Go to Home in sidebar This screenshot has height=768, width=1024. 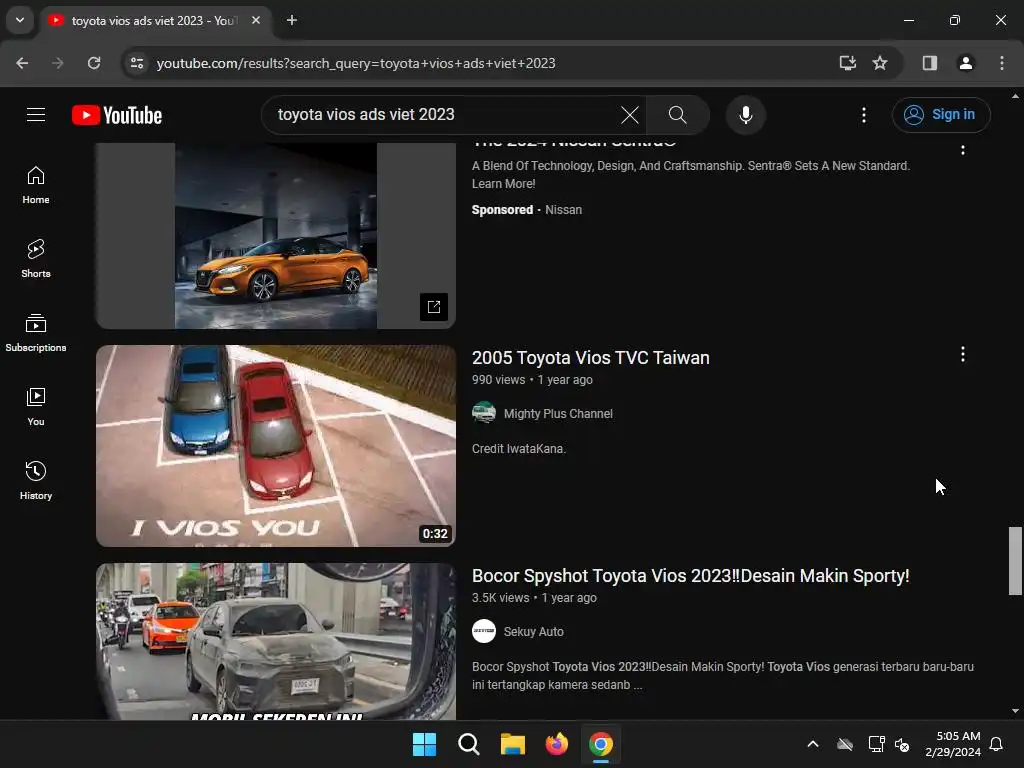(x=36, y=185)
